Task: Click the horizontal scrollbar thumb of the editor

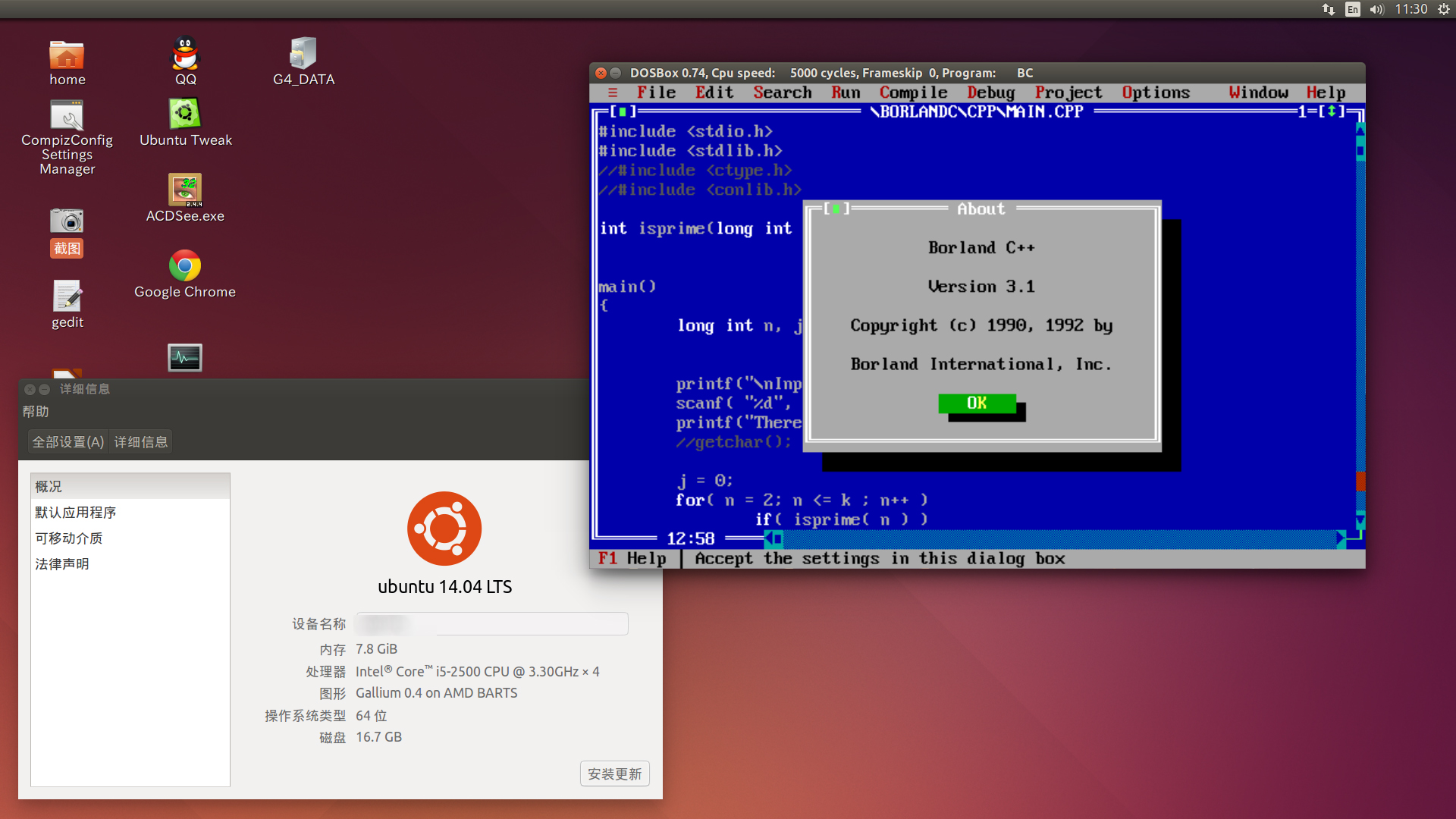Action: [x=777, y=538]
